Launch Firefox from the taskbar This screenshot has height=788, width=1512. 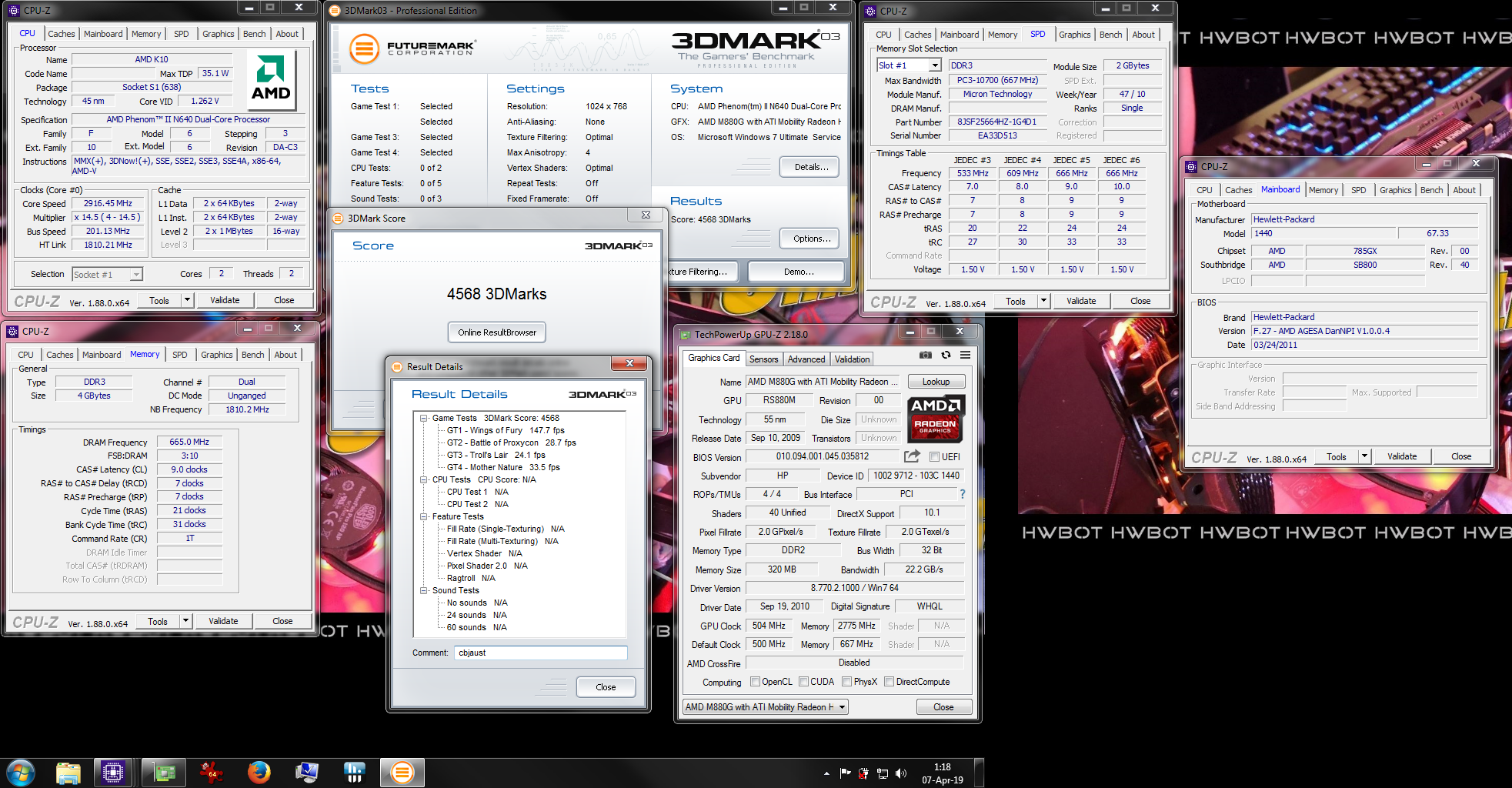tap(259, 772)
